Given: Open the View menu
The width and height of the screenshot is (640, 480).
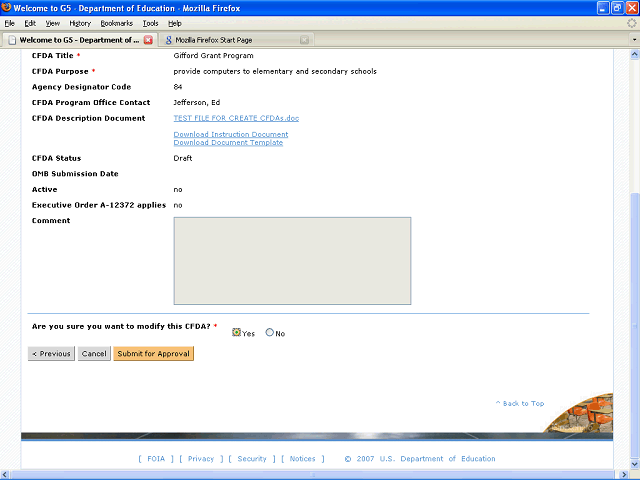Looking at the screenshot, I should click(x=53, y=23).
